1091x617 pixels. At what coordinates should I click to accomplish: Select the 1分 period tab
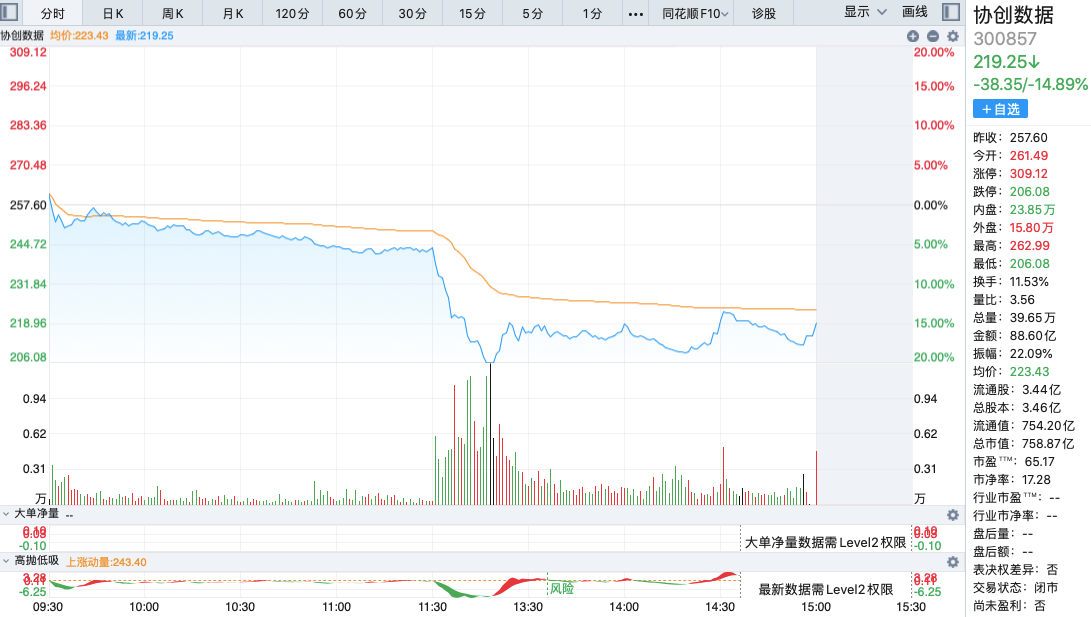click(592, 13)
